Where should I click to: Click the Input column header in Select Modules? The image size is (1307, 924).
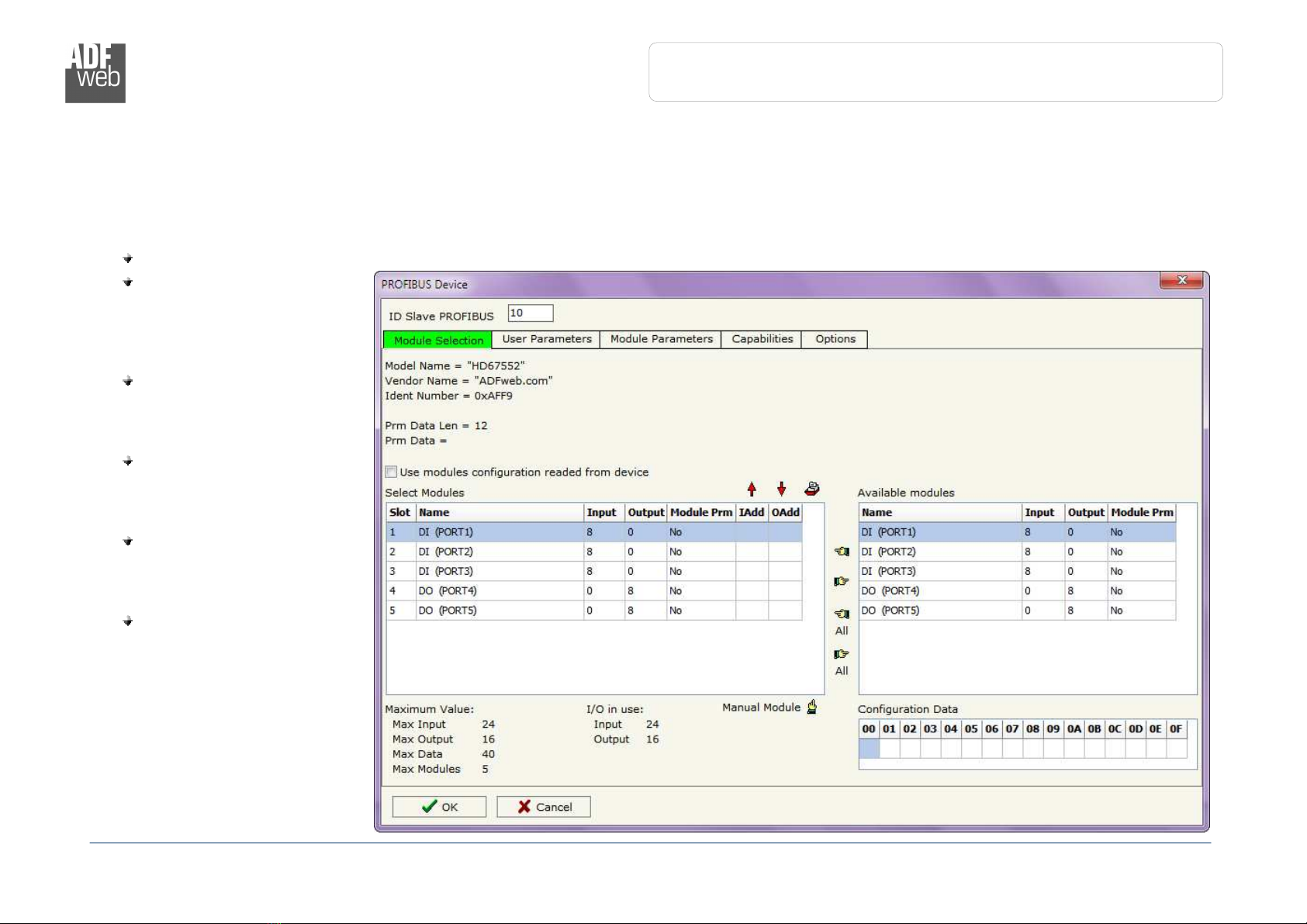pyautogui.click(x=604, y=513)
